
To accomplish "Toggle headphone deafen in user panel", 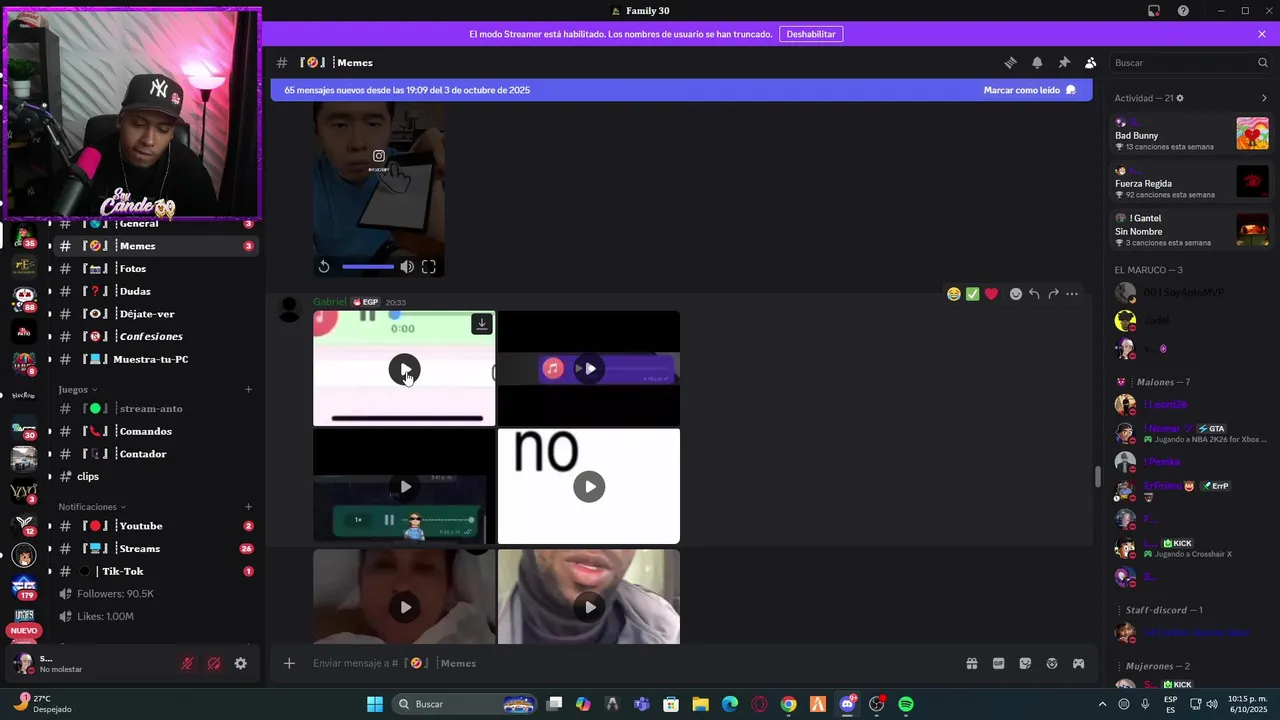I will coord(214,663).
